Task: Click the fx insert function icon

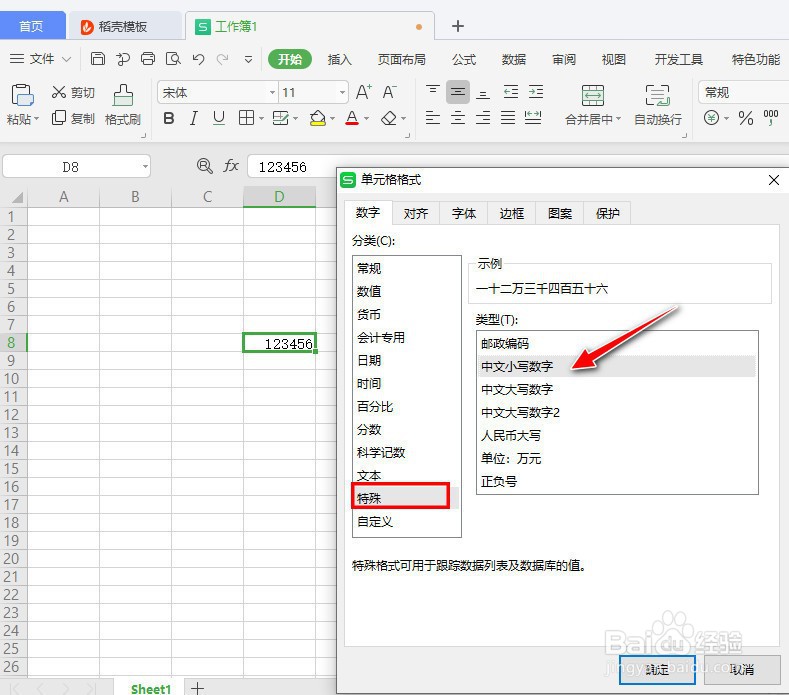Action: point(231,166)
